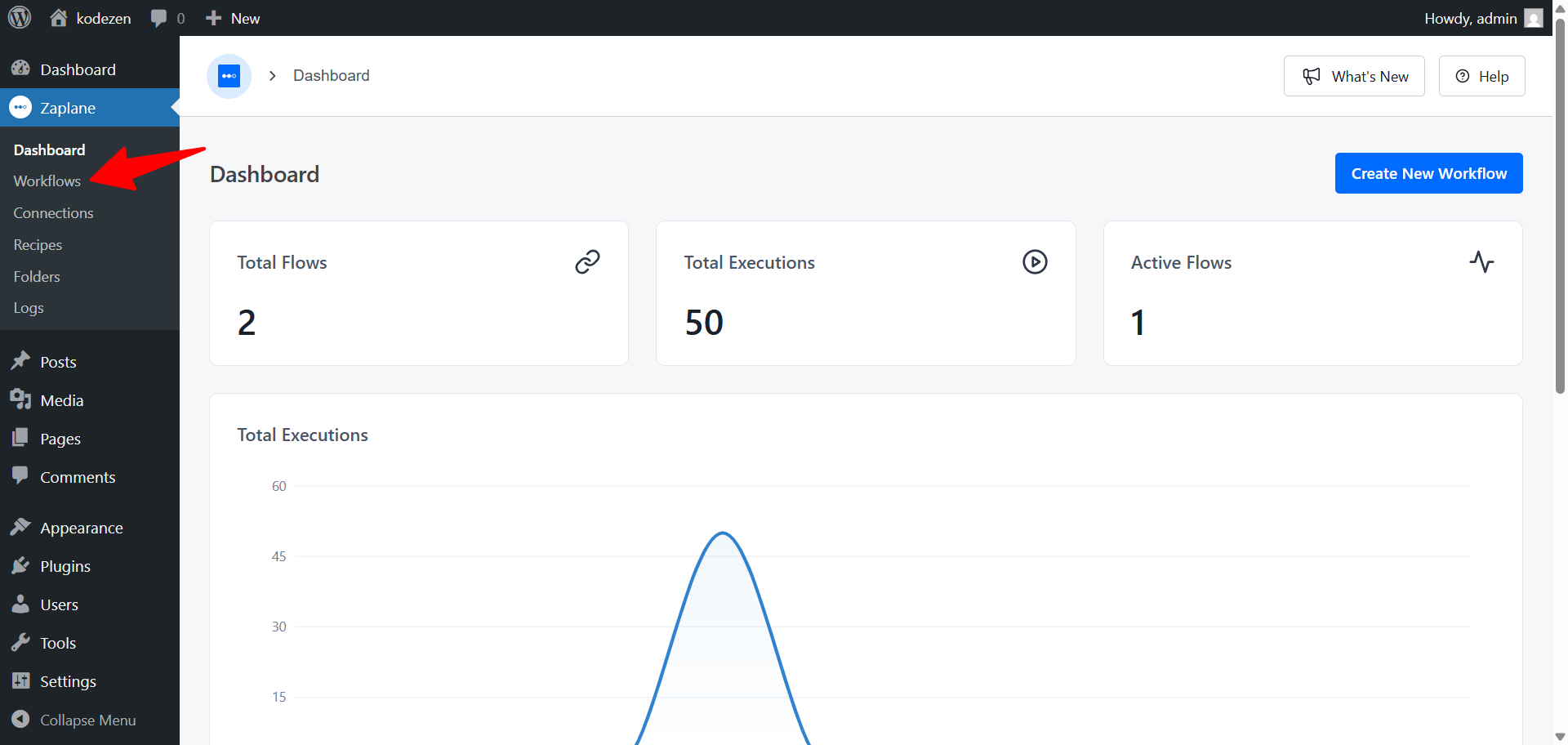Click the sidebar Comments speech bubble icon
The width and height of the screenshot is (1568, 745).
coord(20,476)
